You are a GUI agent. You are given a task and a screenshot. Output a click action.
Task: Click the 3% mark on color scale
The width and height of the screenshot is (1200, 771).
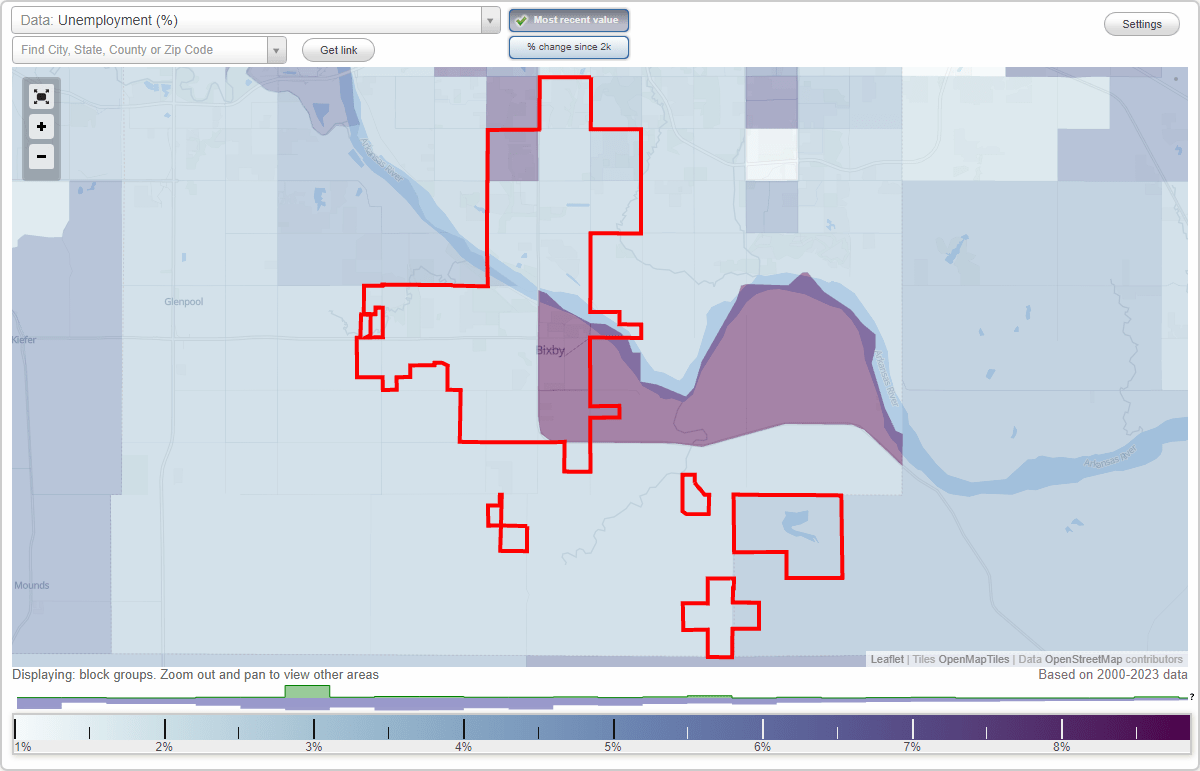(314, 746)
